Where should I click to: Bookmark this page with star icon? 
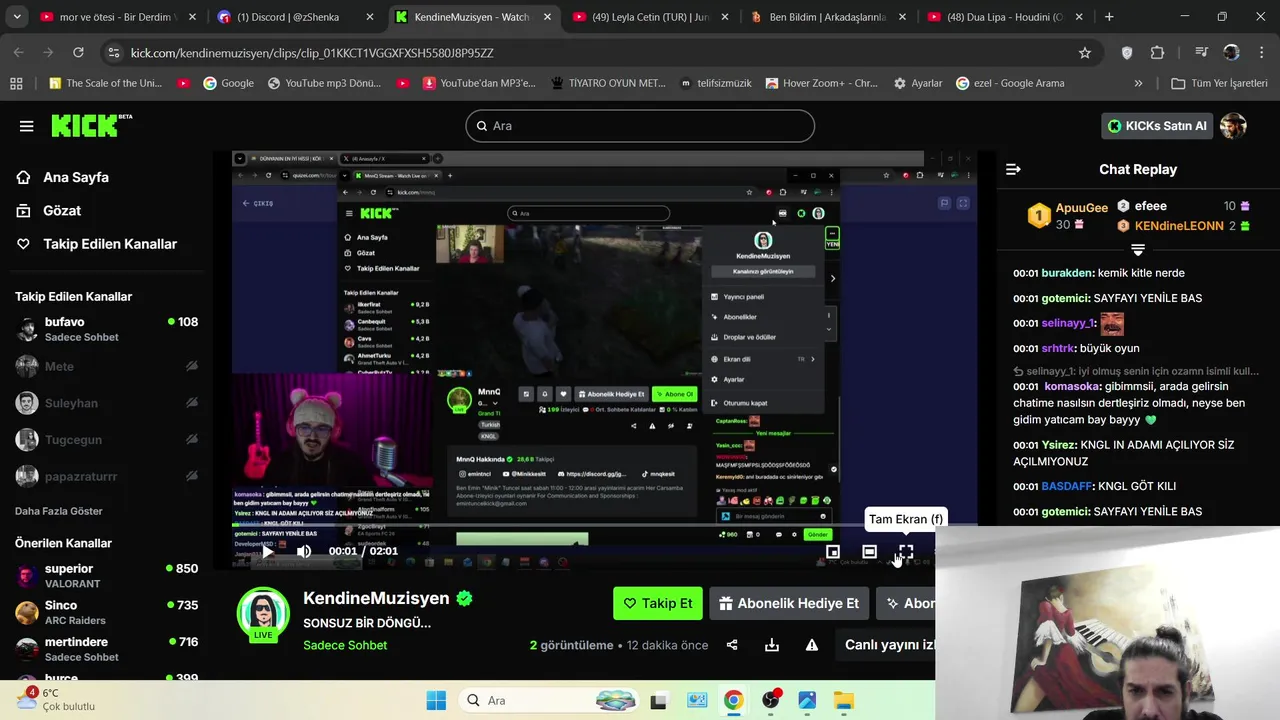1085,53
